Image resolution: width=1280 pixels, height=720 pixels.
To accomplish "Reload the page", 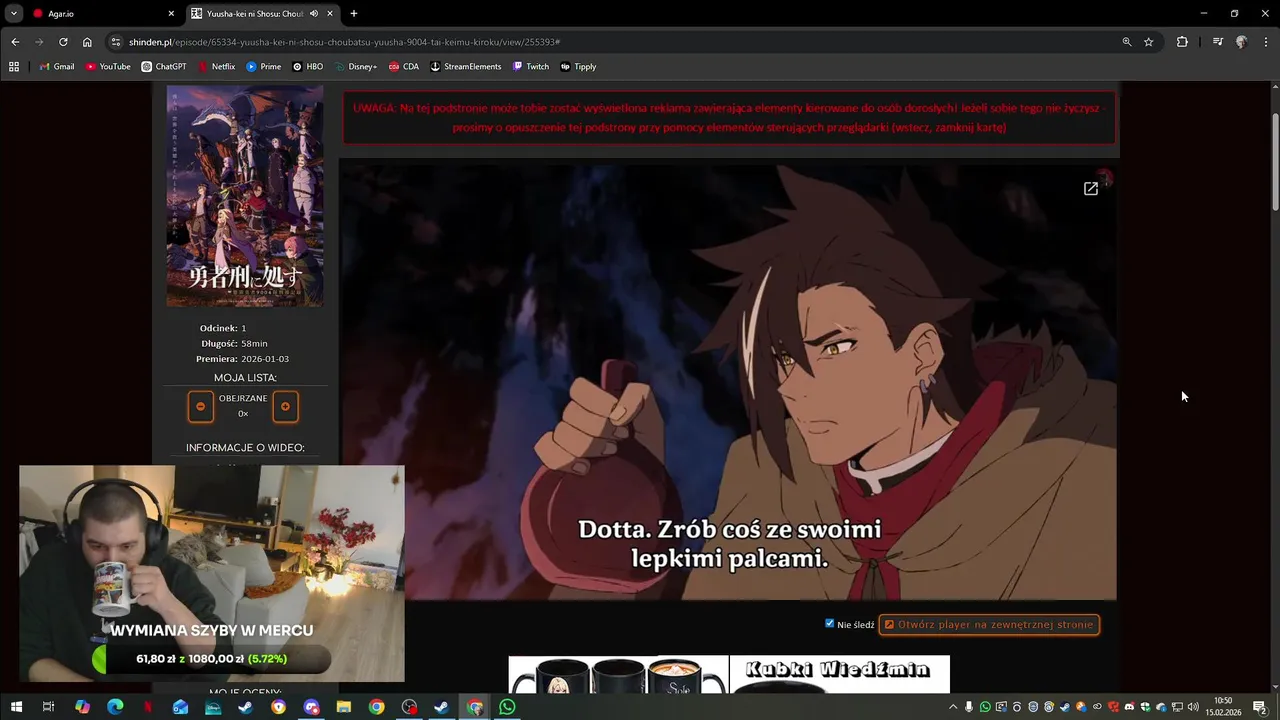I will tap(63, 42).
